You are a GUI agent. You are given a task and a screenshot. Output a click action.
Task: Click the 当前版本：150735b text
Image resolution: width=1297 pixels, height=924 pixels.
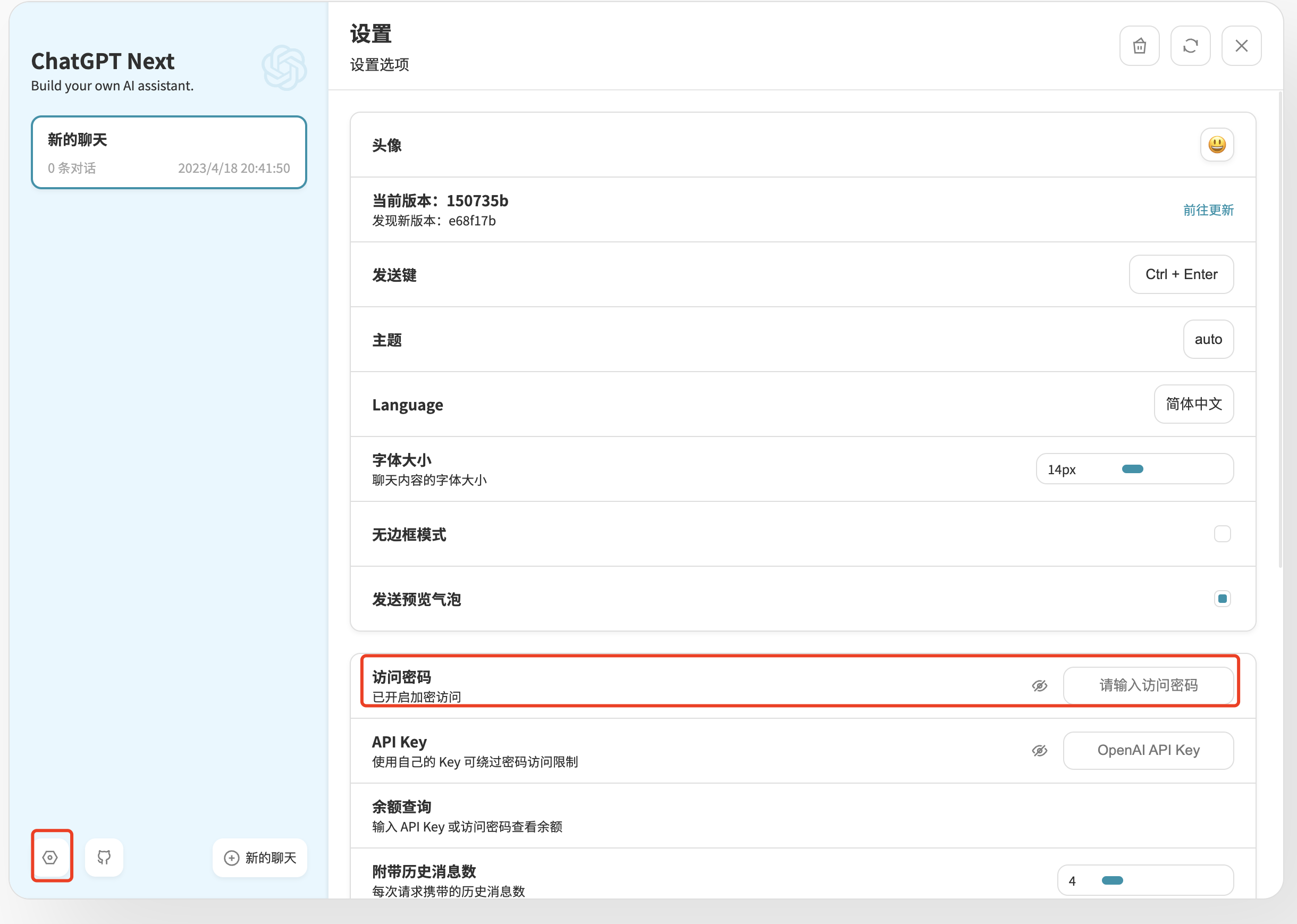pyautogui.click(x=440, y=201)
